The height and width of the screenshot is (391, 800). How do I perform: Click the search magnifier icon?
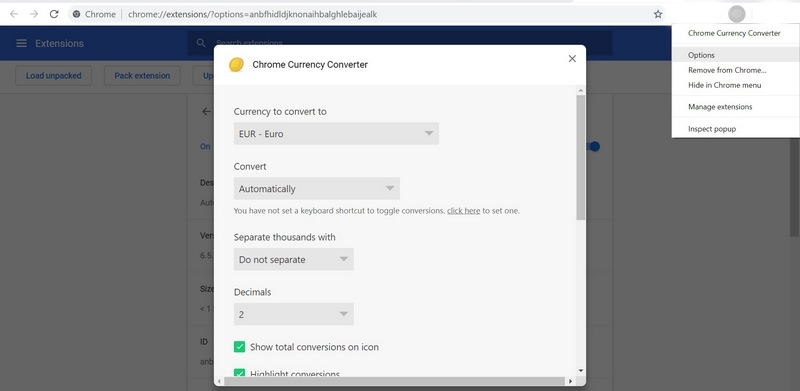point(202,43)
